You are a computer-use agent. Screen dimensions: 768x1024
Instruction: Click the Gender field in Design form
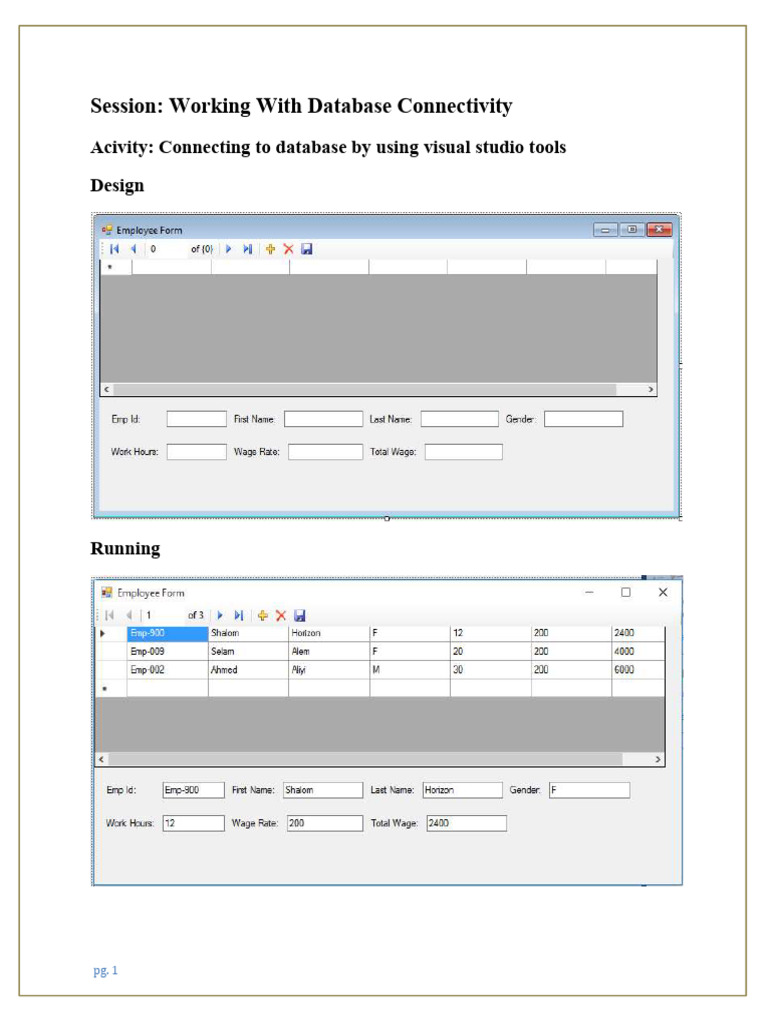pos(583,419)
